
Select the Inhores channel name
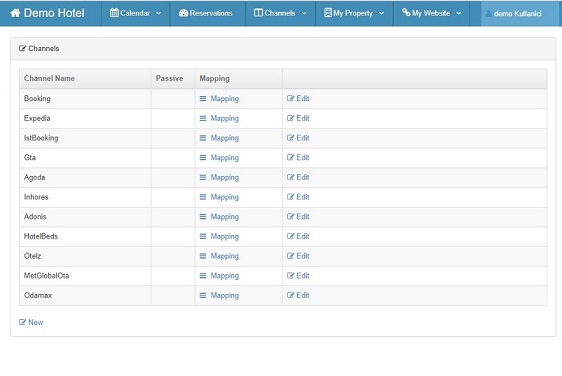(x=36, y=197)
